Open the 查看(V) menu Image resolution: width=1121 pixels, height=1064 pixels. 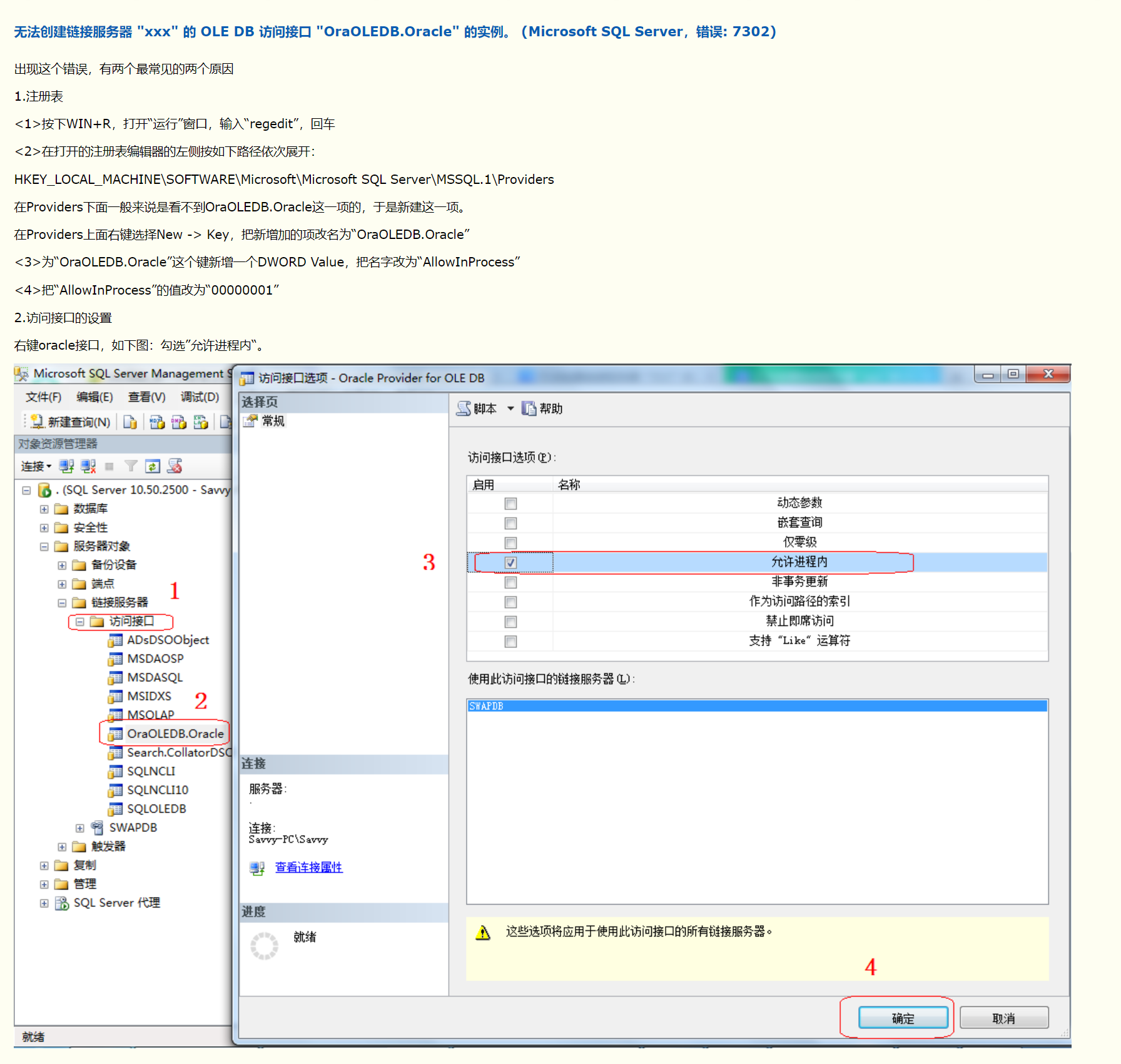tap(146, 397)
